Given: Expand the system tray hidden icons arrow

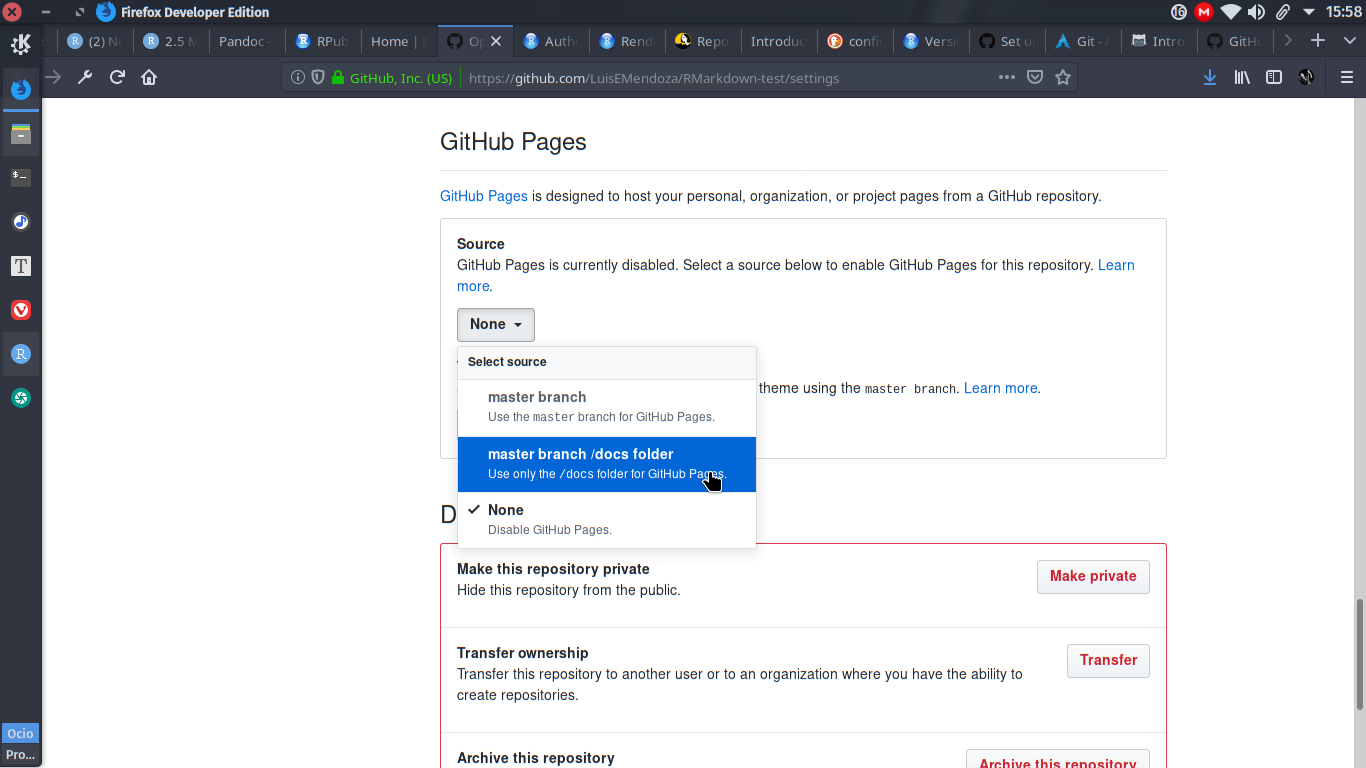Looking at the screenshot, I should 1308,12.
